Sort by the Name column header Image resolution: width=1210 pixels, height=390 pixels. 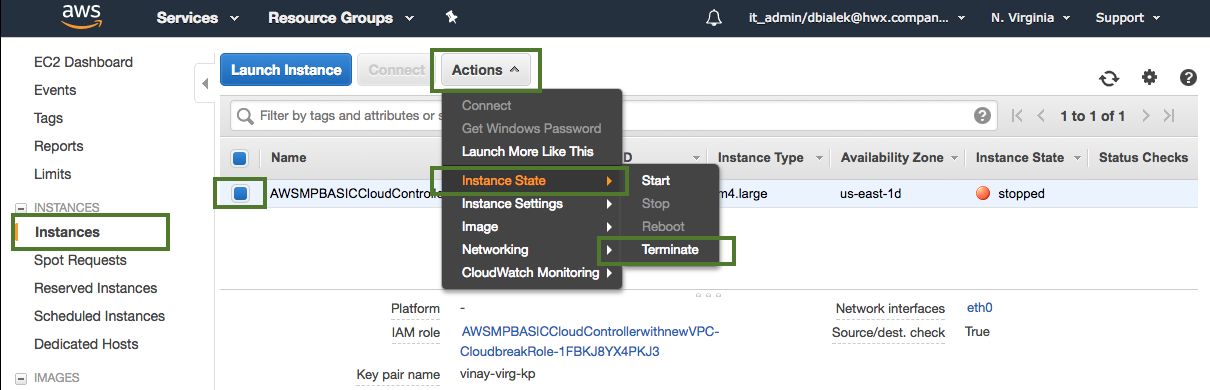[x=288, y=158]
